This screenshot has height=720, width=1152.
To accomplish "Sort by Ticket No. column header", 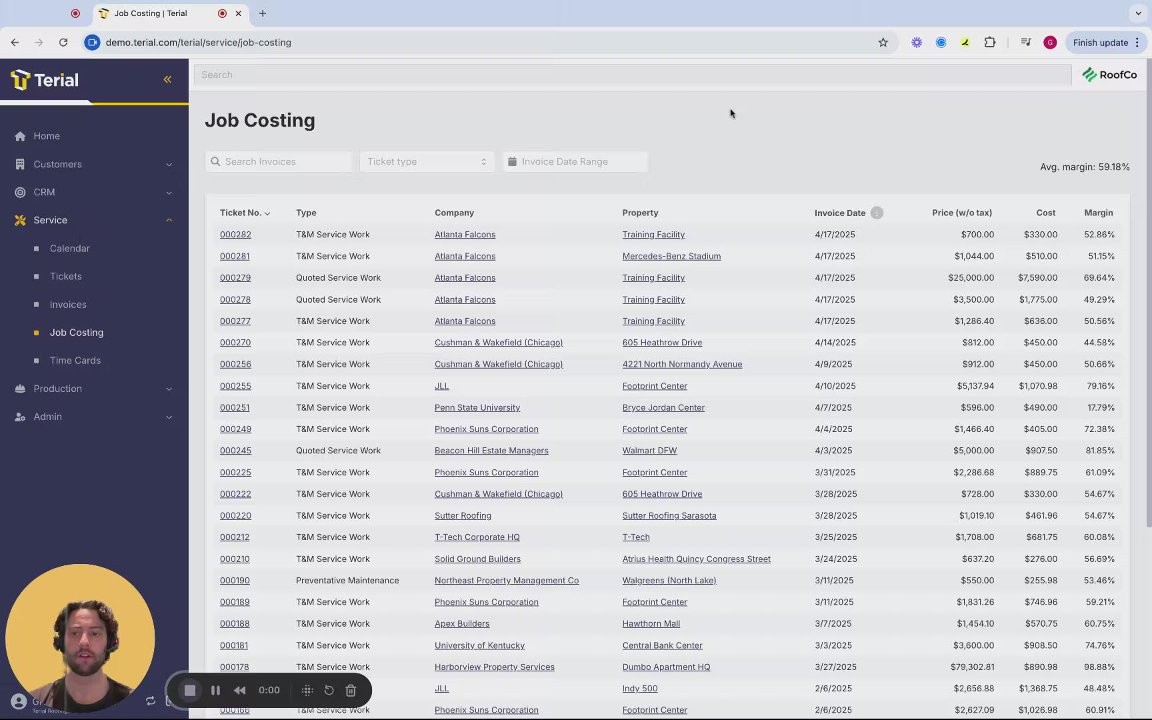I will (x=245, y=213).
